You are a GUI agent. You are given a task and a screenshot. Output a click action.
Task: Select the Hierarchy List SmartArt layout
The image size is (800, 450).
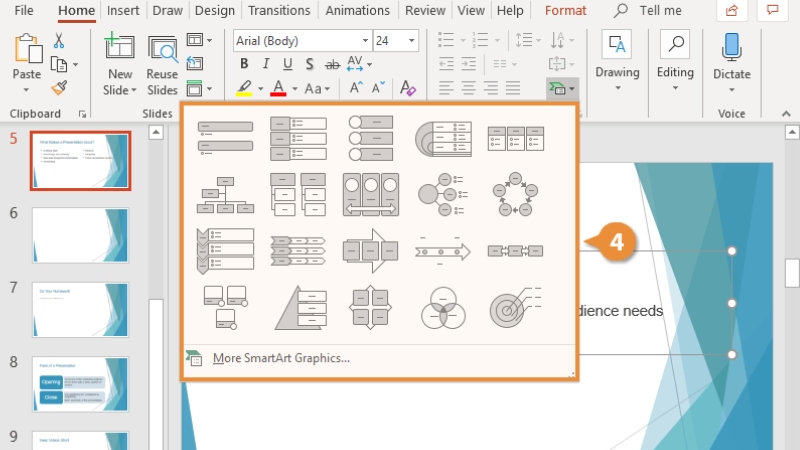tap(298, 194)
